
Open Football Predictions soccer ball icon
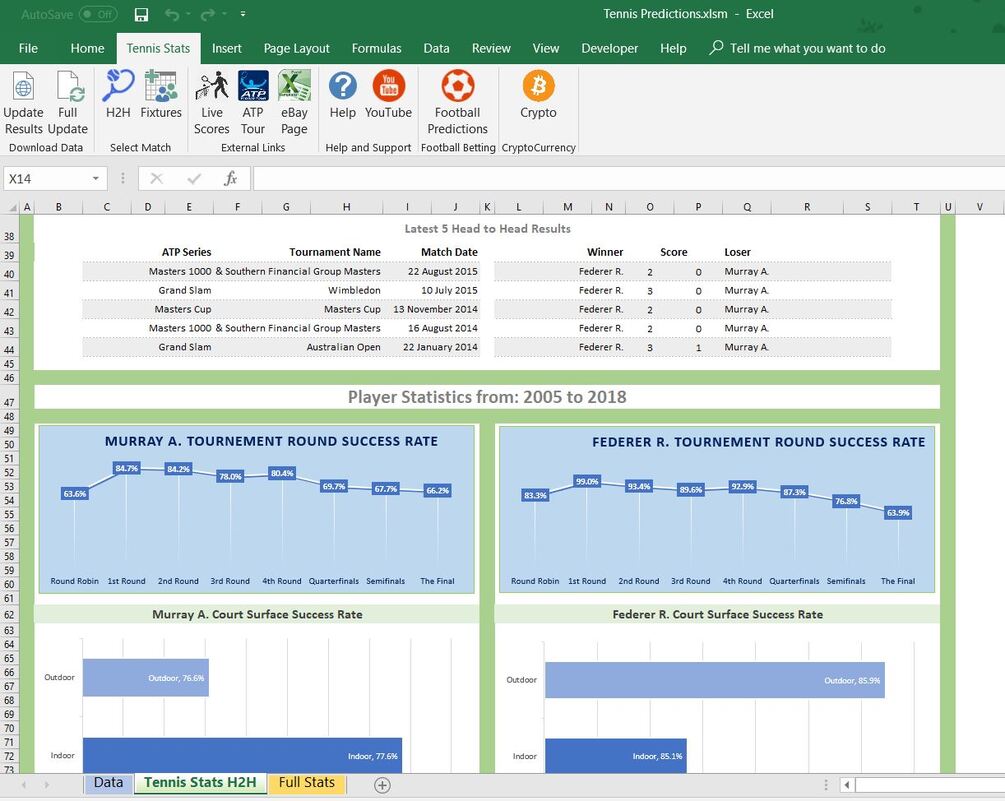point(458,86)
